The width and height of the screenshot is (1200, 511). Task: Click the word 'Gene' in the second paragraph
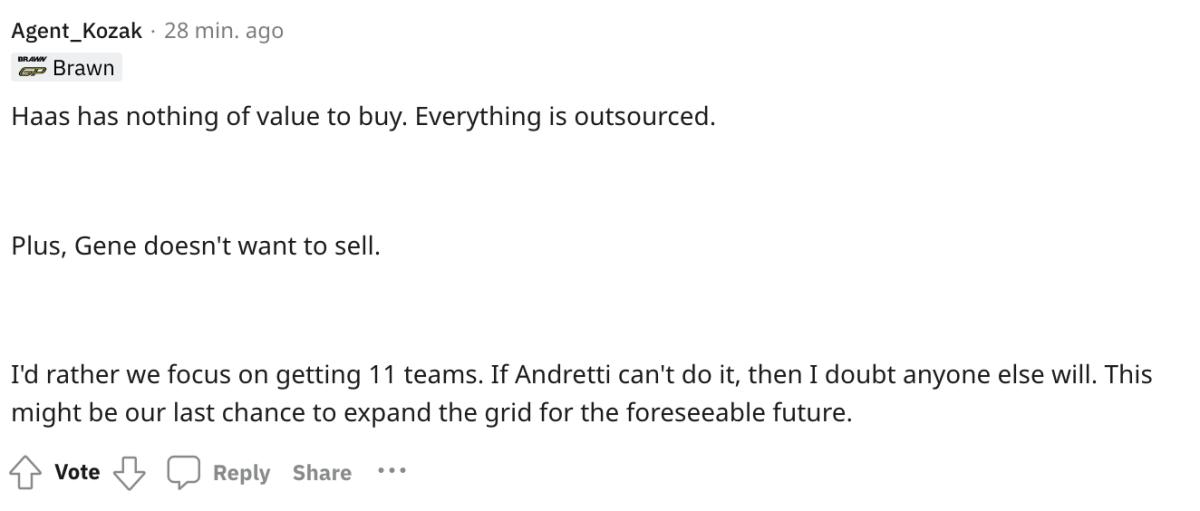click(x=106, y=245)
